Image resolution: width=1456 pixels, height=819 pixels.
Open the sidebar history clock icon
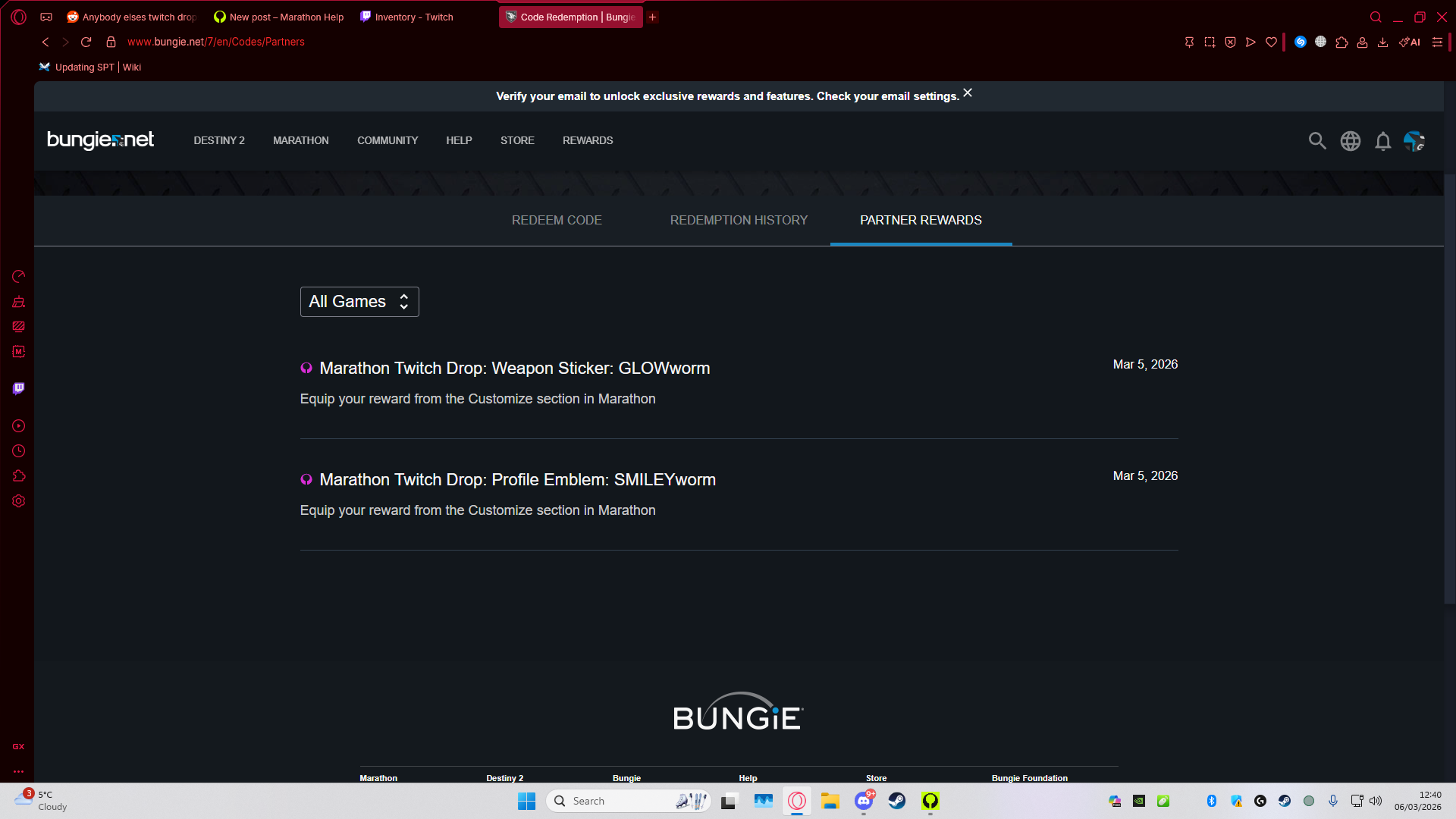tap(19, 451)
